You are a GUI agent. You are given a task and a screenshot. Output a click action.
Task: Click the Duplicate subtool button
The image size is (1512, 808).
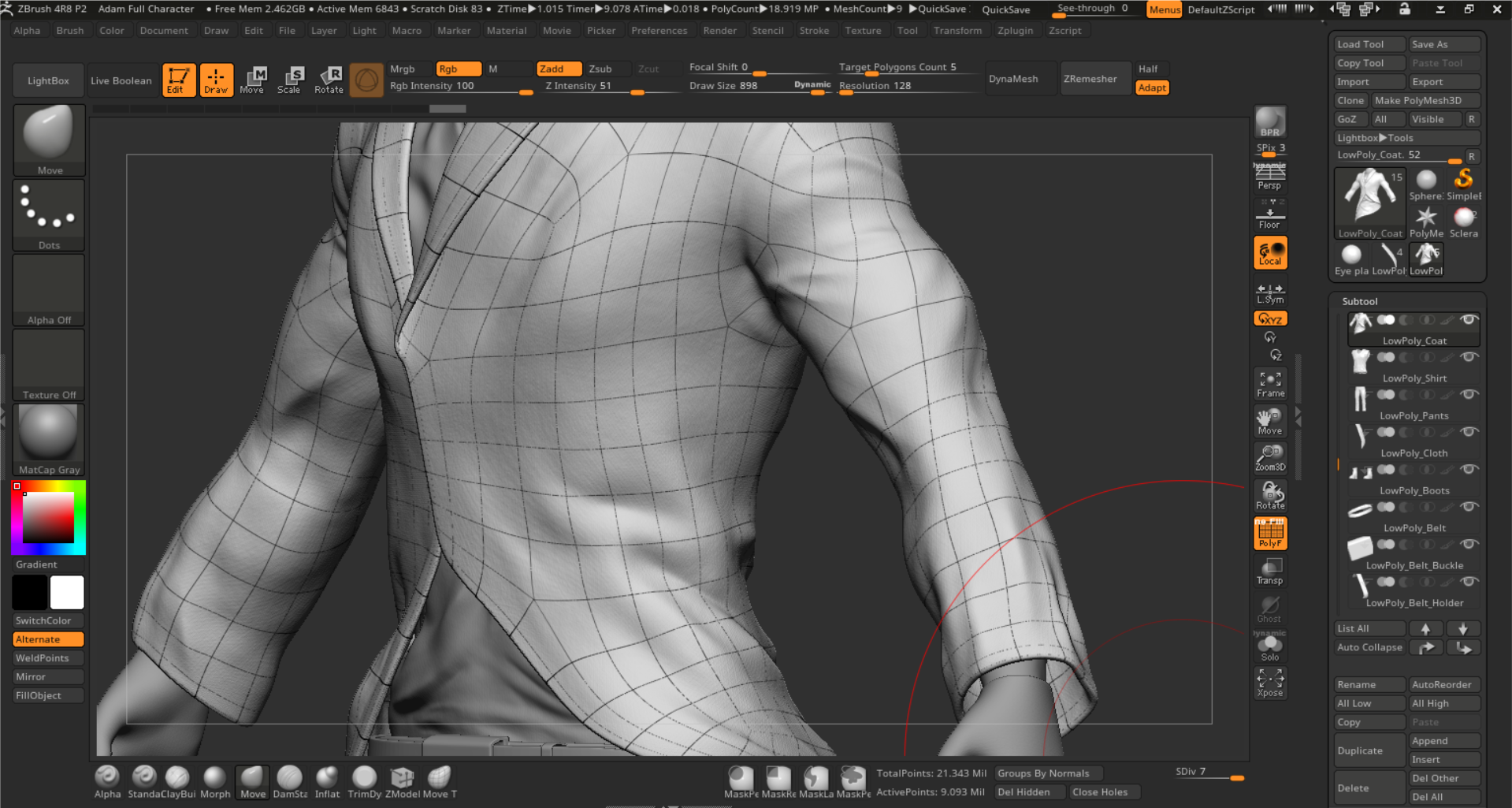click(x=1369, y=750)
